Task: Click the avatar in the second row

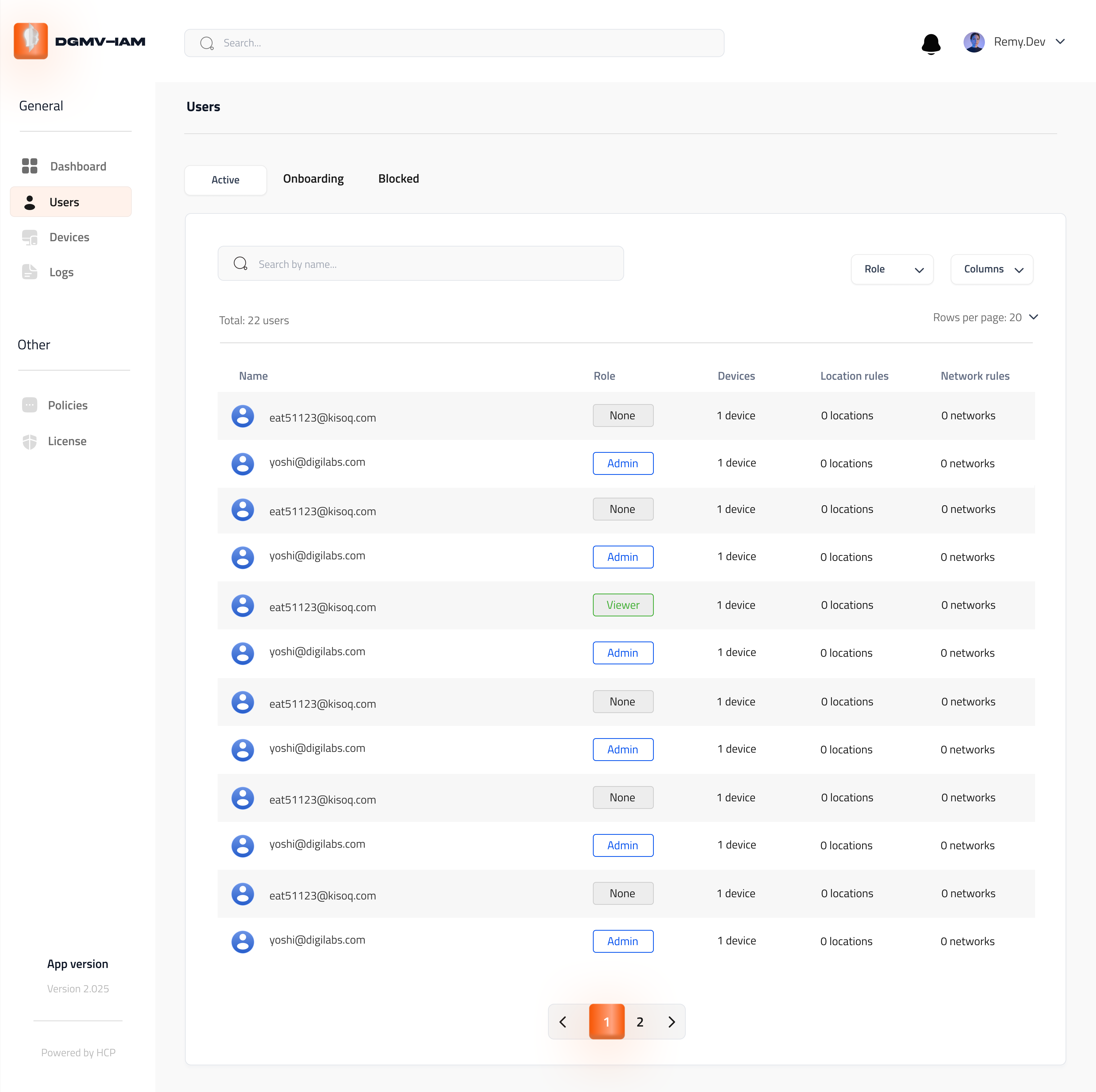Action: click(243, 464)
